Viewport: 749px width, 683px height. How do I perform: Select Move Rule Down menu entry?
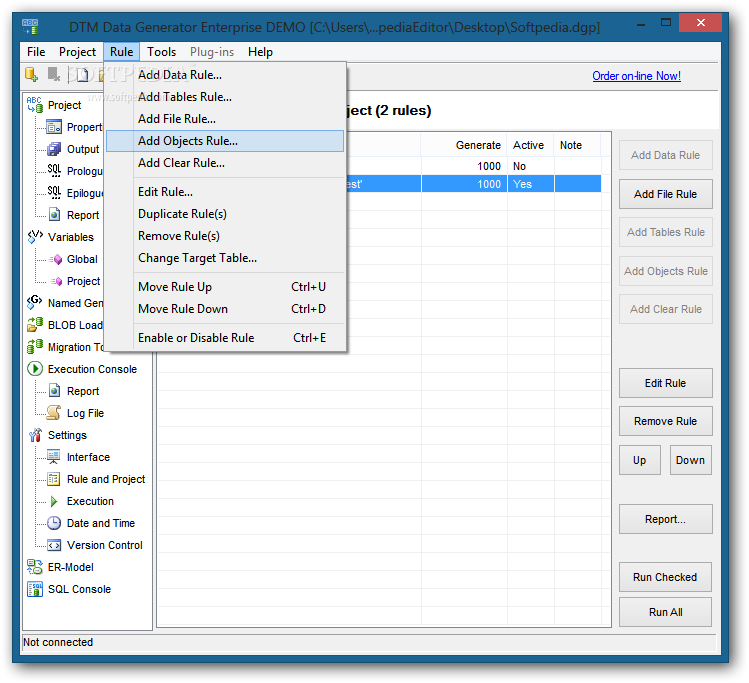(225, 309)
